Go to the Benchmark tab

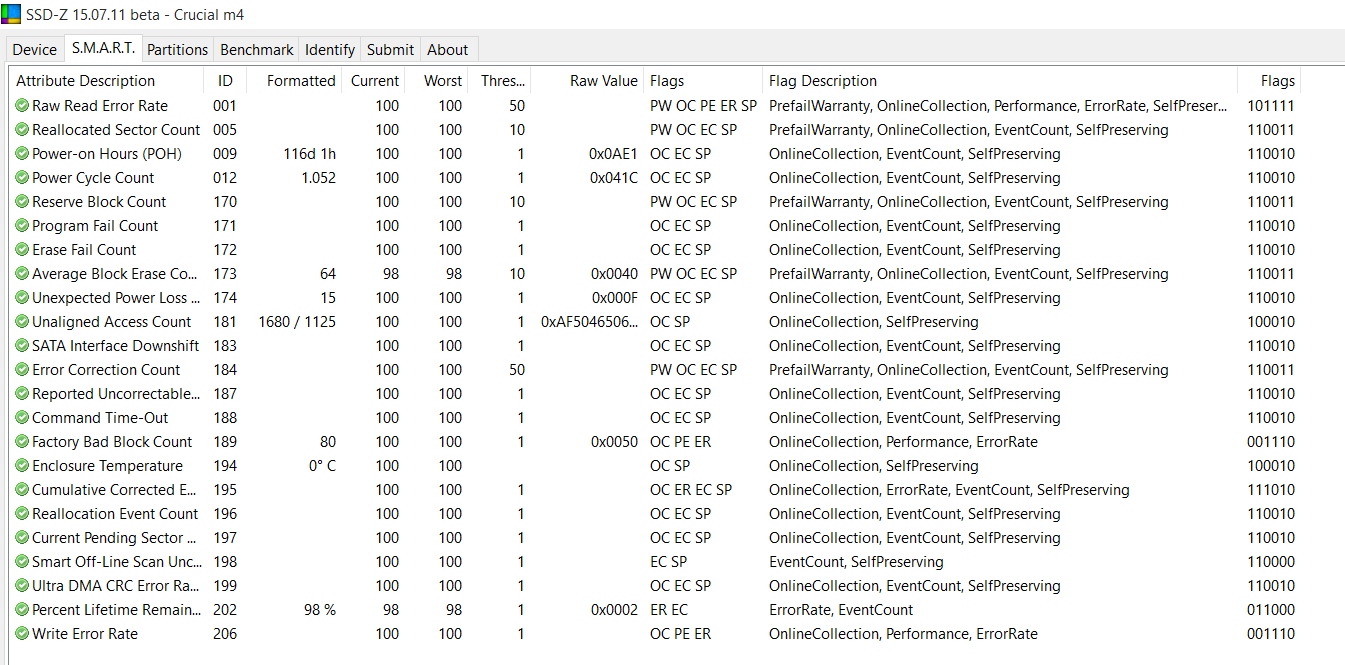(x=257, y=49)
